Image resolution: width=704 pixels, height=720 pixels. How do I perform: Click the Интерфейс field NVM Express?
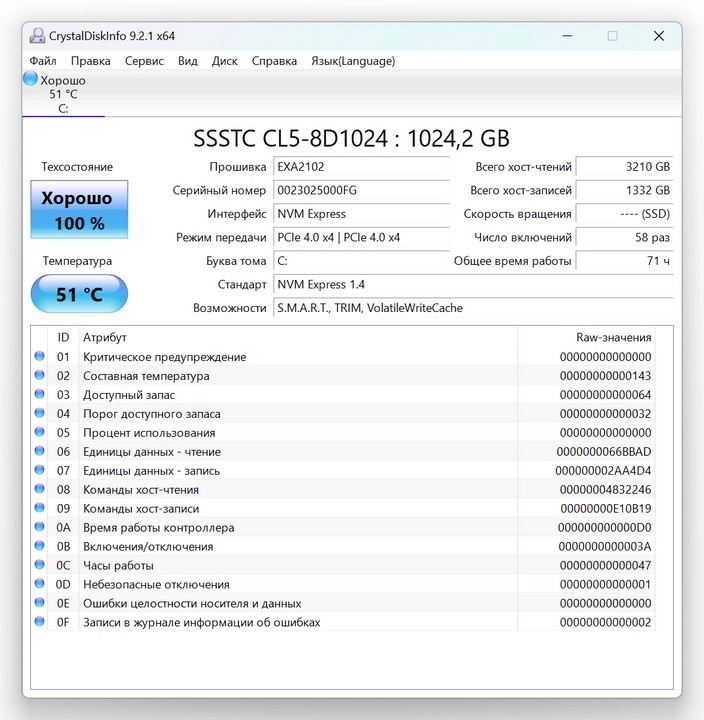(361, 214)
